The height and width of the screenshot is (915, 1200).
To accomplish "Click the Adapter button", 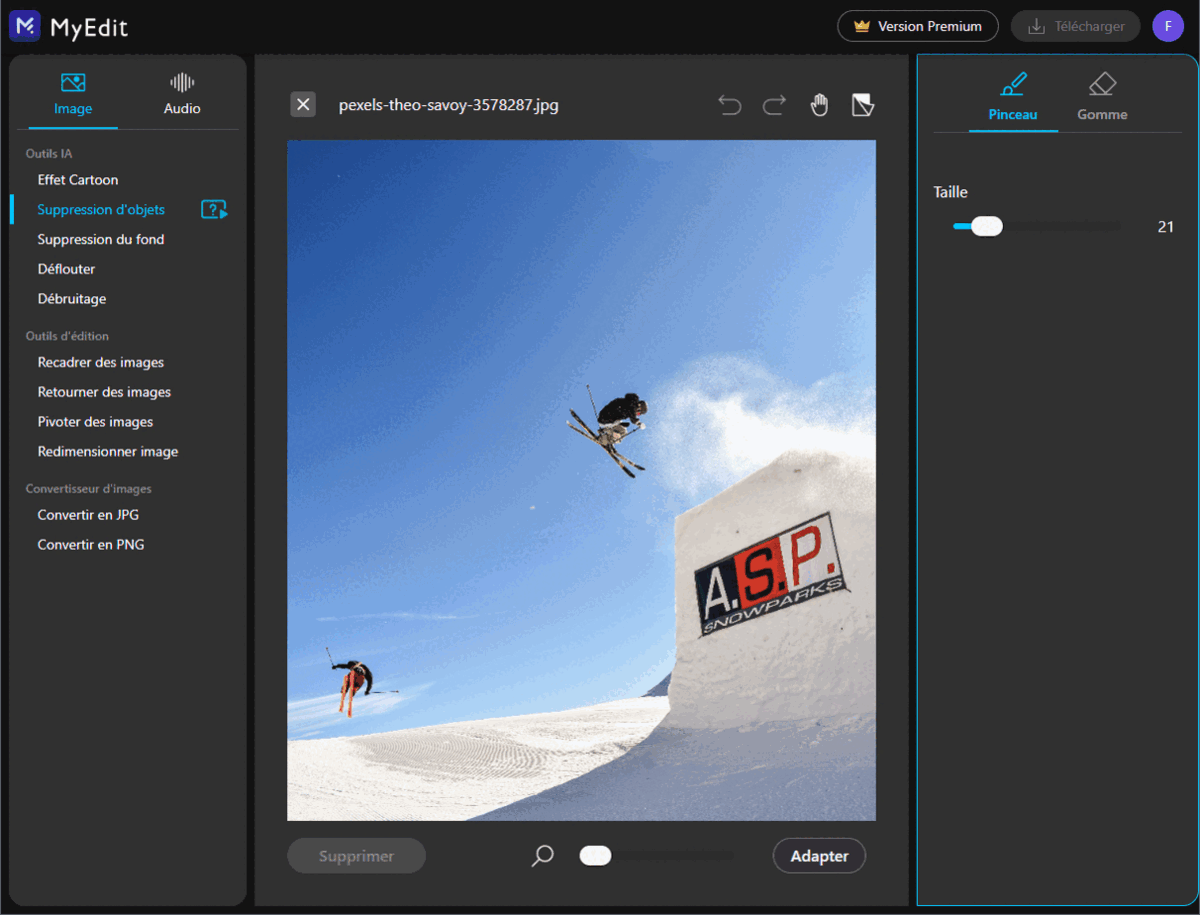I will coord(819,856).
